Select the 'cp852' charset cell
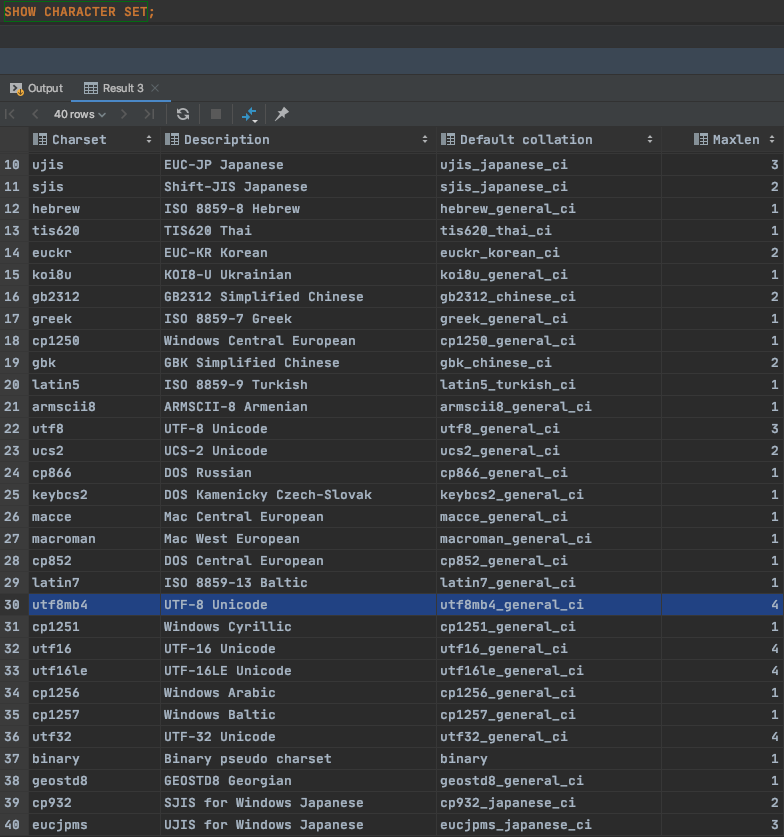784x837 pixels. (x=94, y=560)
